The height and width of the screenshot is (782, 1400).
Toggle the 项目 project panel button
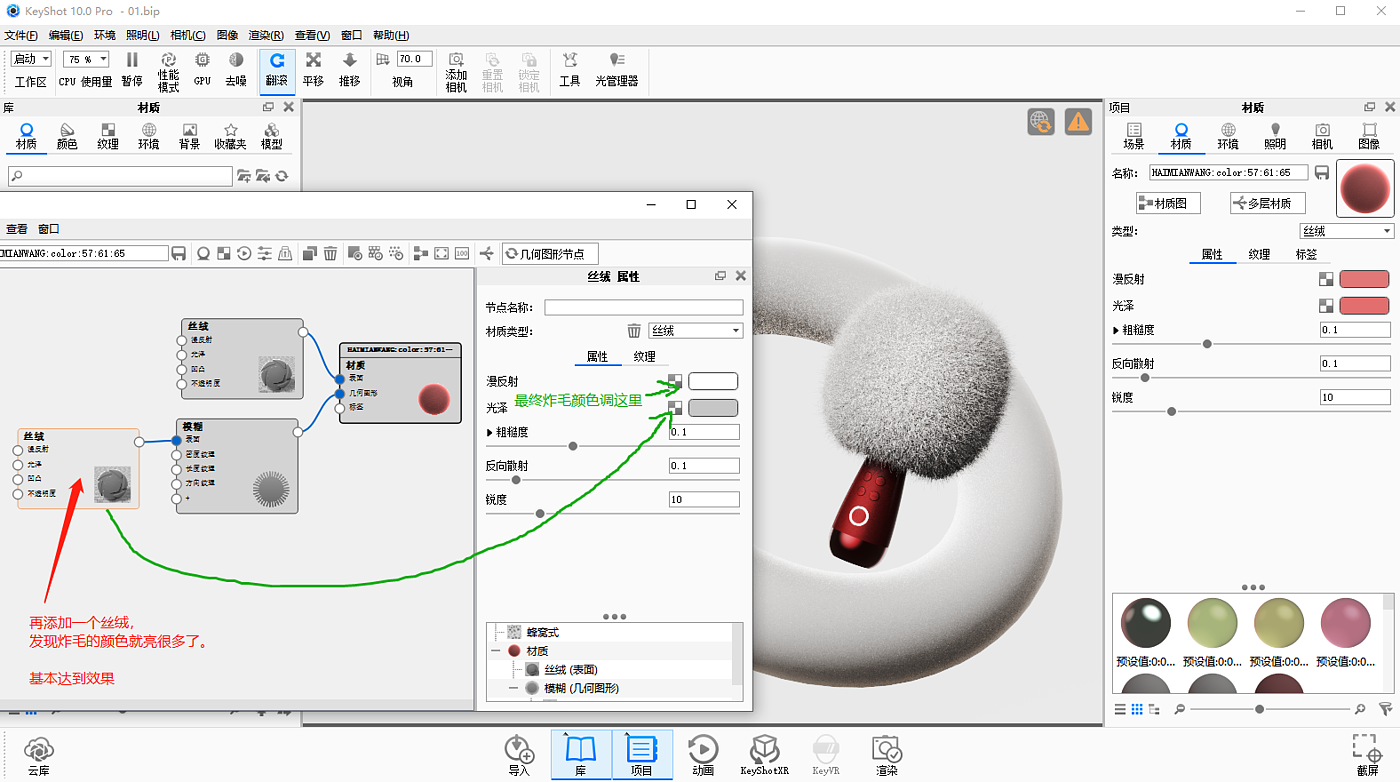coord(641,754)
